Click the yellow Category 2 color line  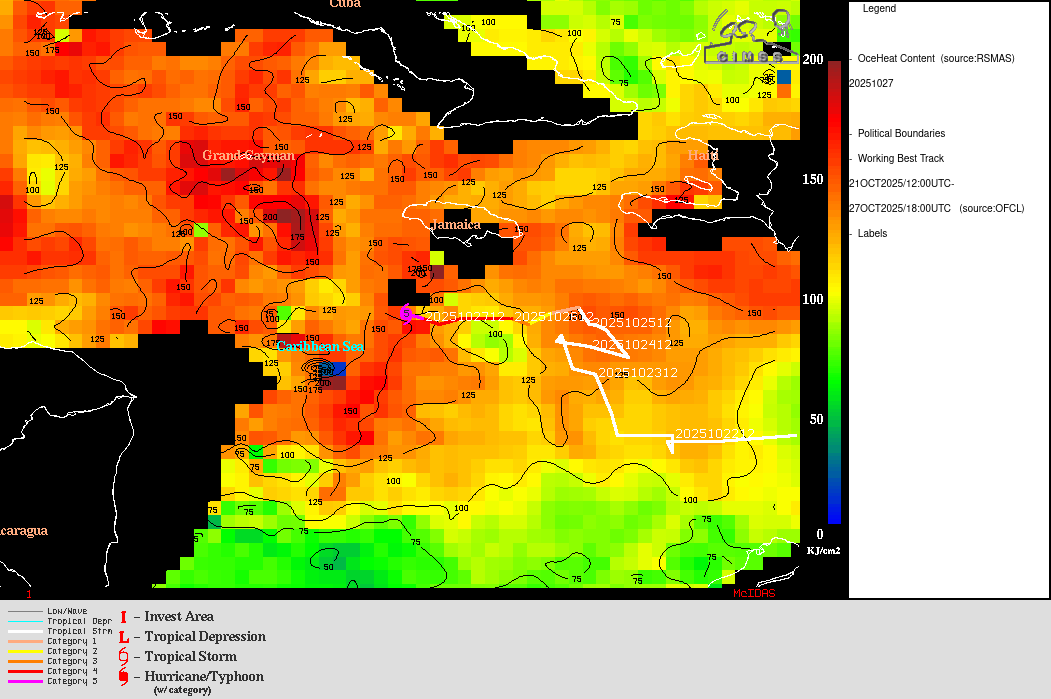coord(24,651)
